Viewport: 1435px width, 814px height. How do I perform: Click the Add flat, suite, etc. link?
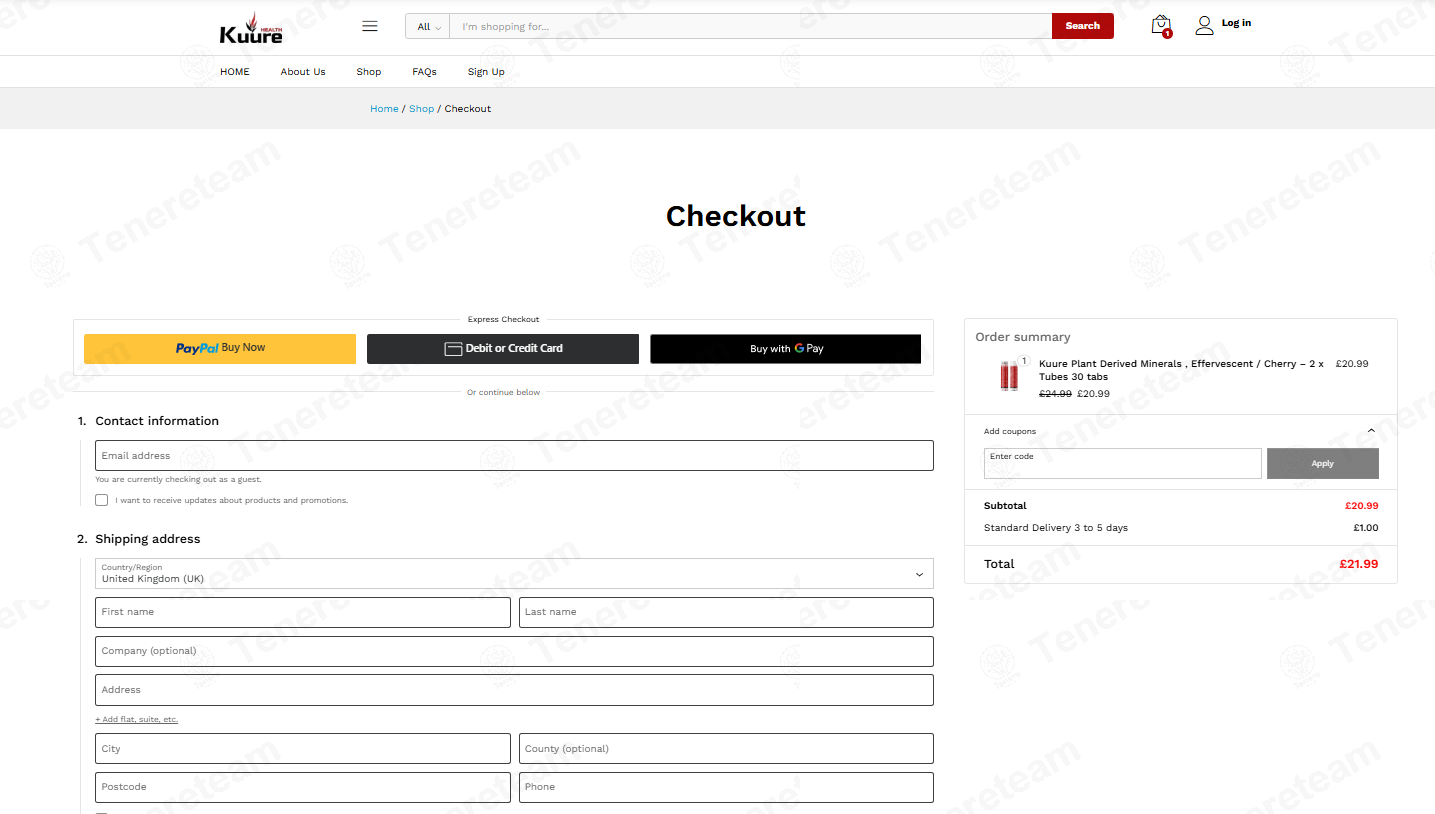[x=136, y=720]
